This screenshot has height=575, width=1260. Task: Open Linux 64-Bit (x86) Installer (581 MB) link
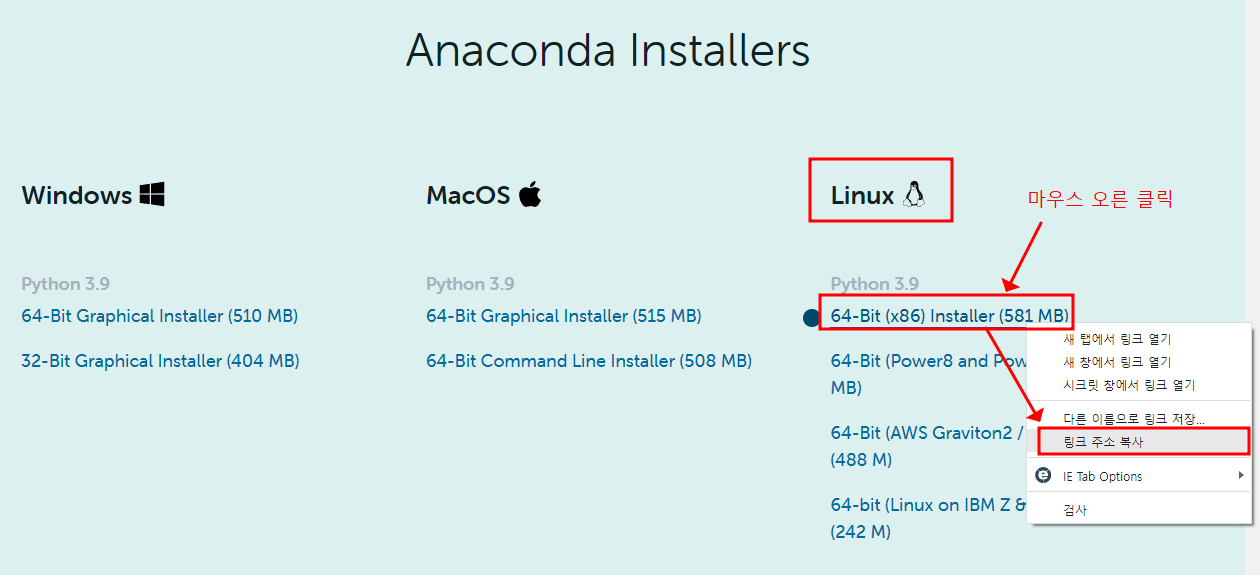949,316
